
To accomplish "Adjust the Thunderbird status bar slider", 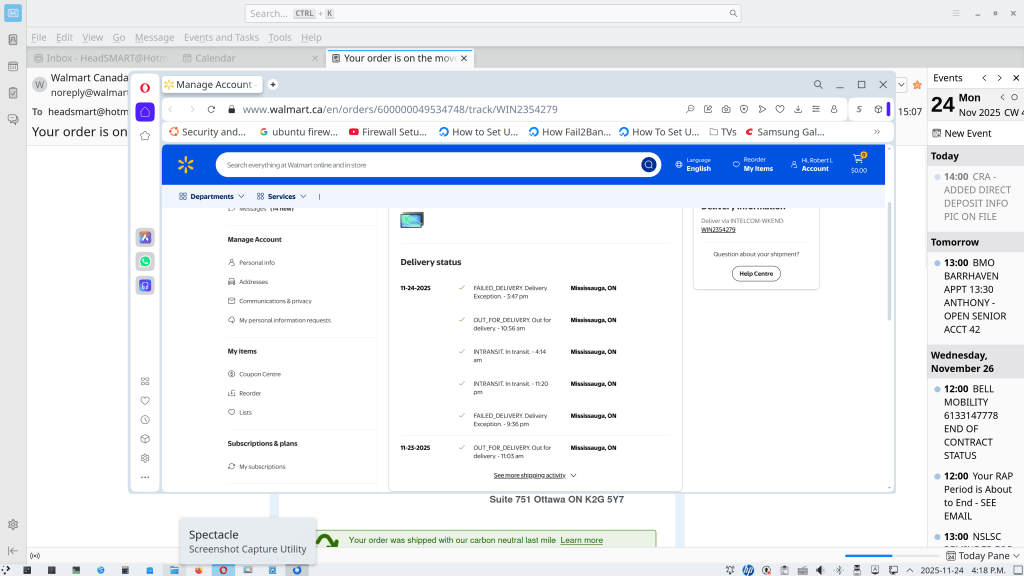I will tap(890, 556).
